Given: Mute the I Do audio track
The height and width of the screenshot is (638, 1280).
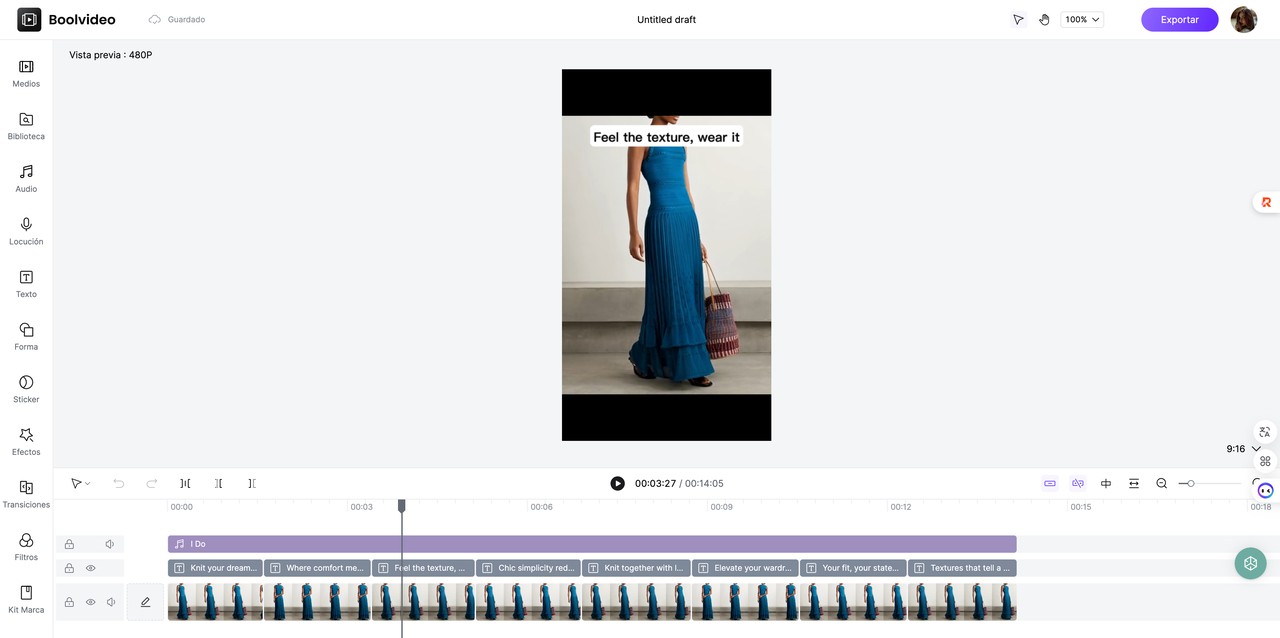Looking at the screenshot, I should pyautogui.click(x=110, y=544).
